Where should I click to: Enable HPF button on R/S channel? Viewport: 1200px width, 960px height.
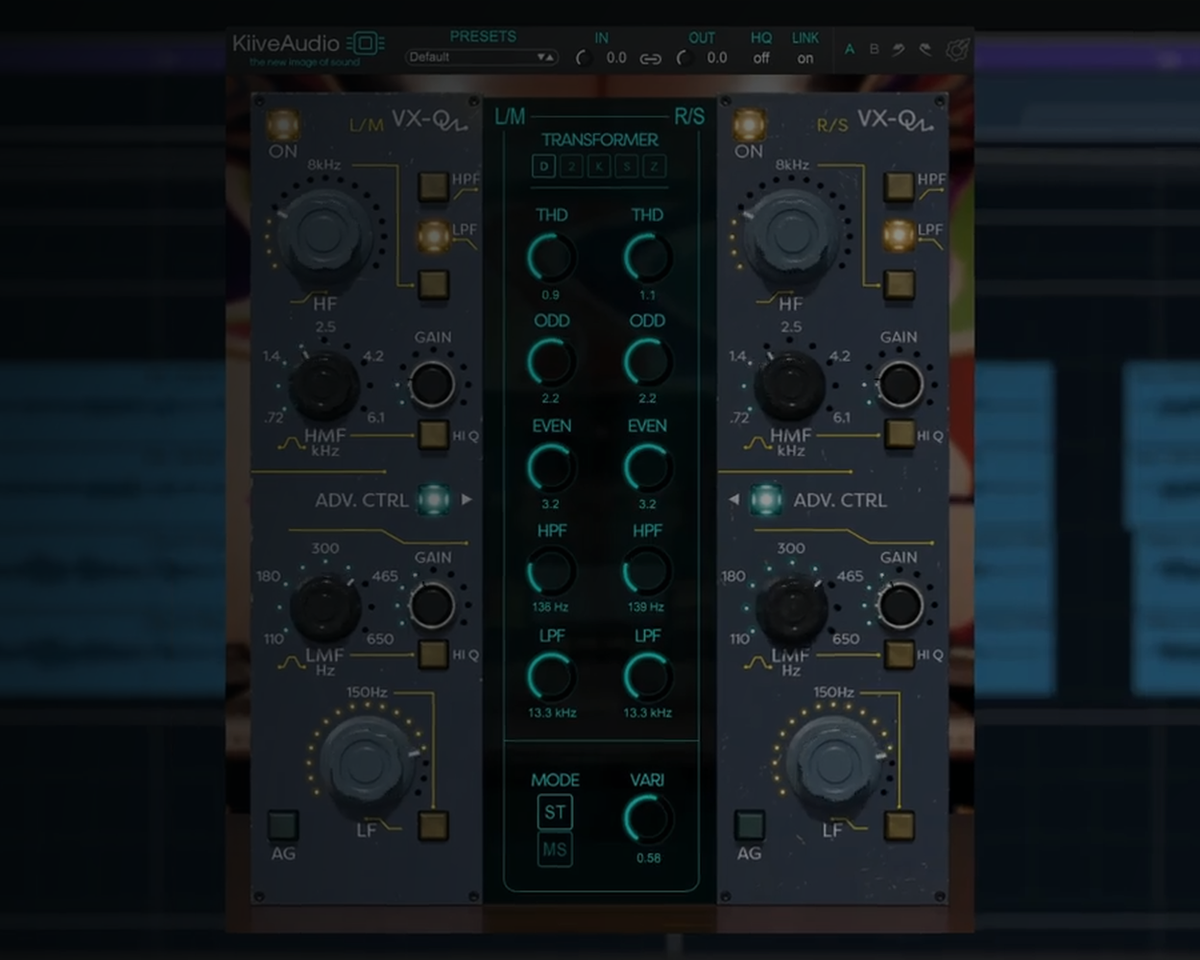click(899, 186)
